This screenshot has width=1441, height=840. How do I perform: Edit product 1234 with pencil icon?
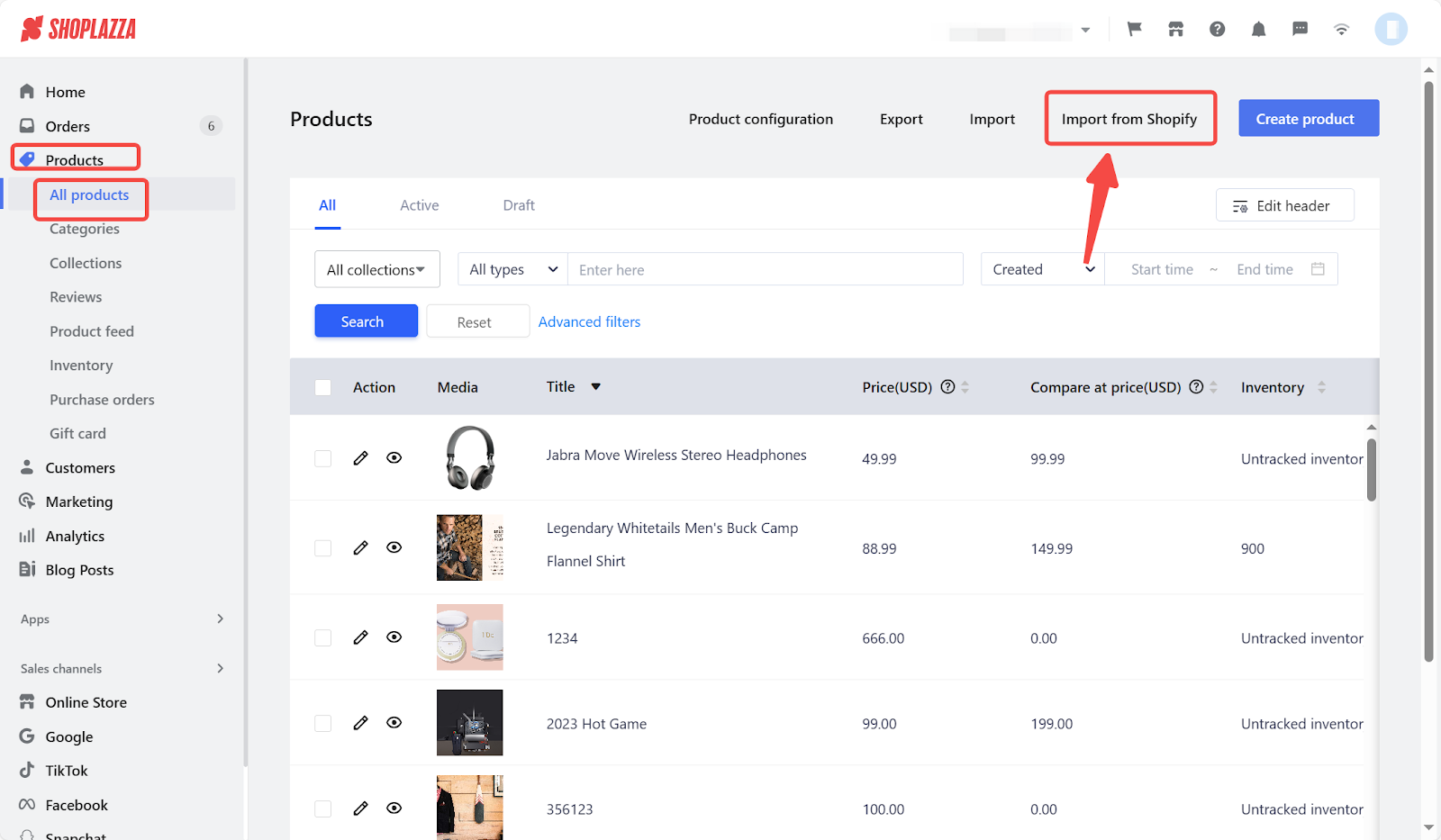(361, 637)
